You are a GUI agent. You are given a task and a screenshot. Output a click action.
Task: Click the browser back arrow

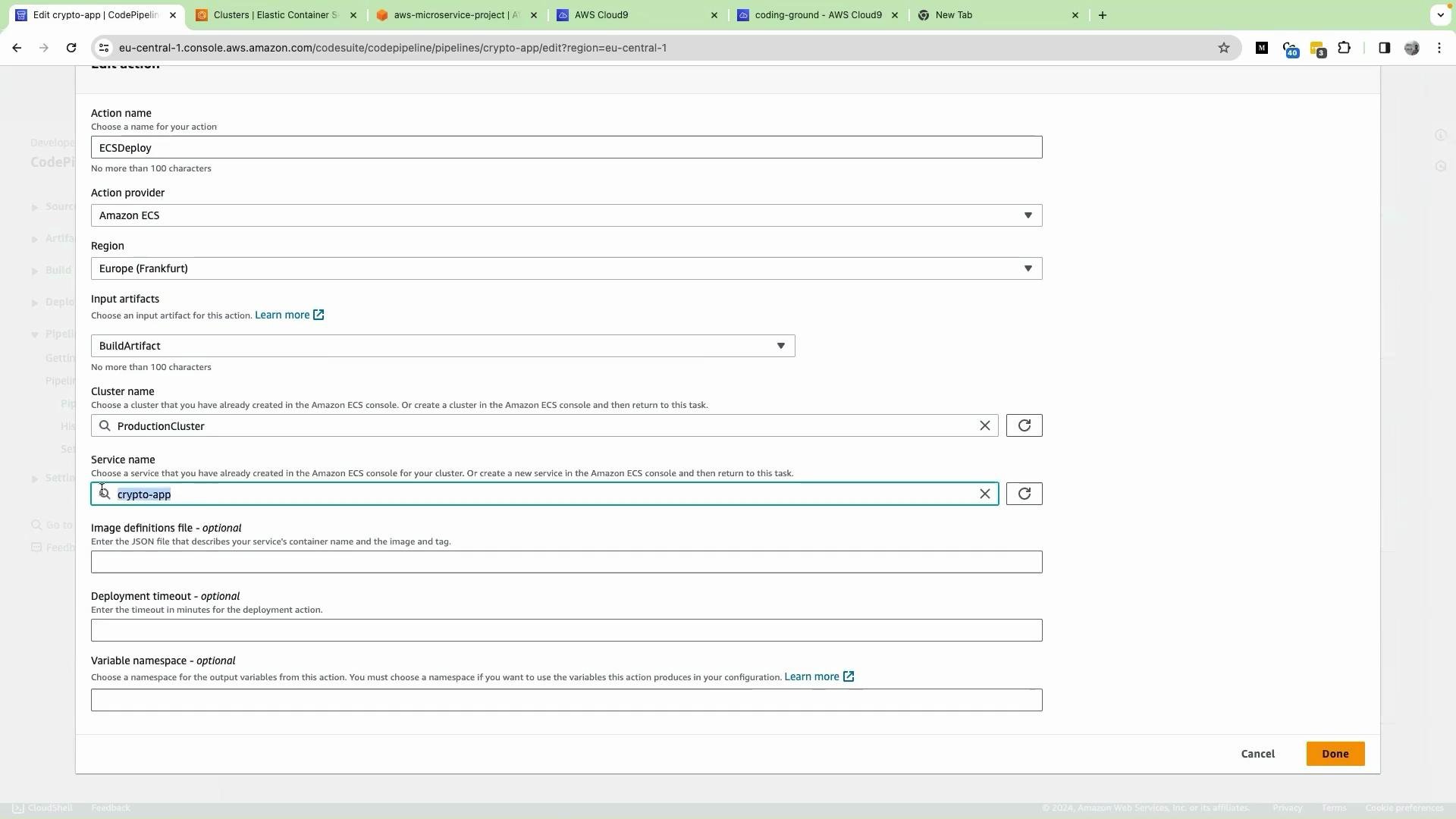pyautogui.click(x=17, y=48)
